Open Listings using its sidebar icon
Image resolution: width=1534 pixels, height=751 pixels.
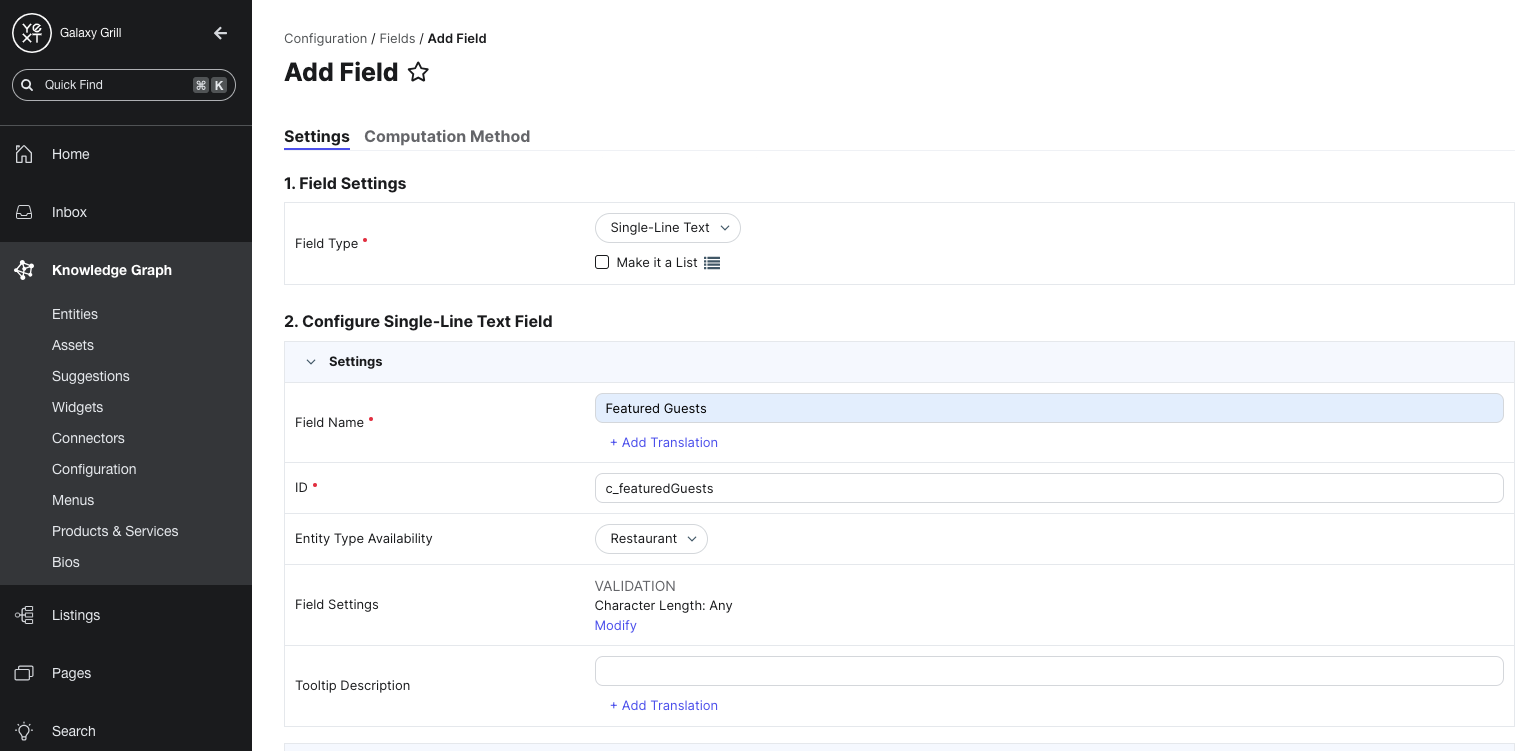coord(24,615)
